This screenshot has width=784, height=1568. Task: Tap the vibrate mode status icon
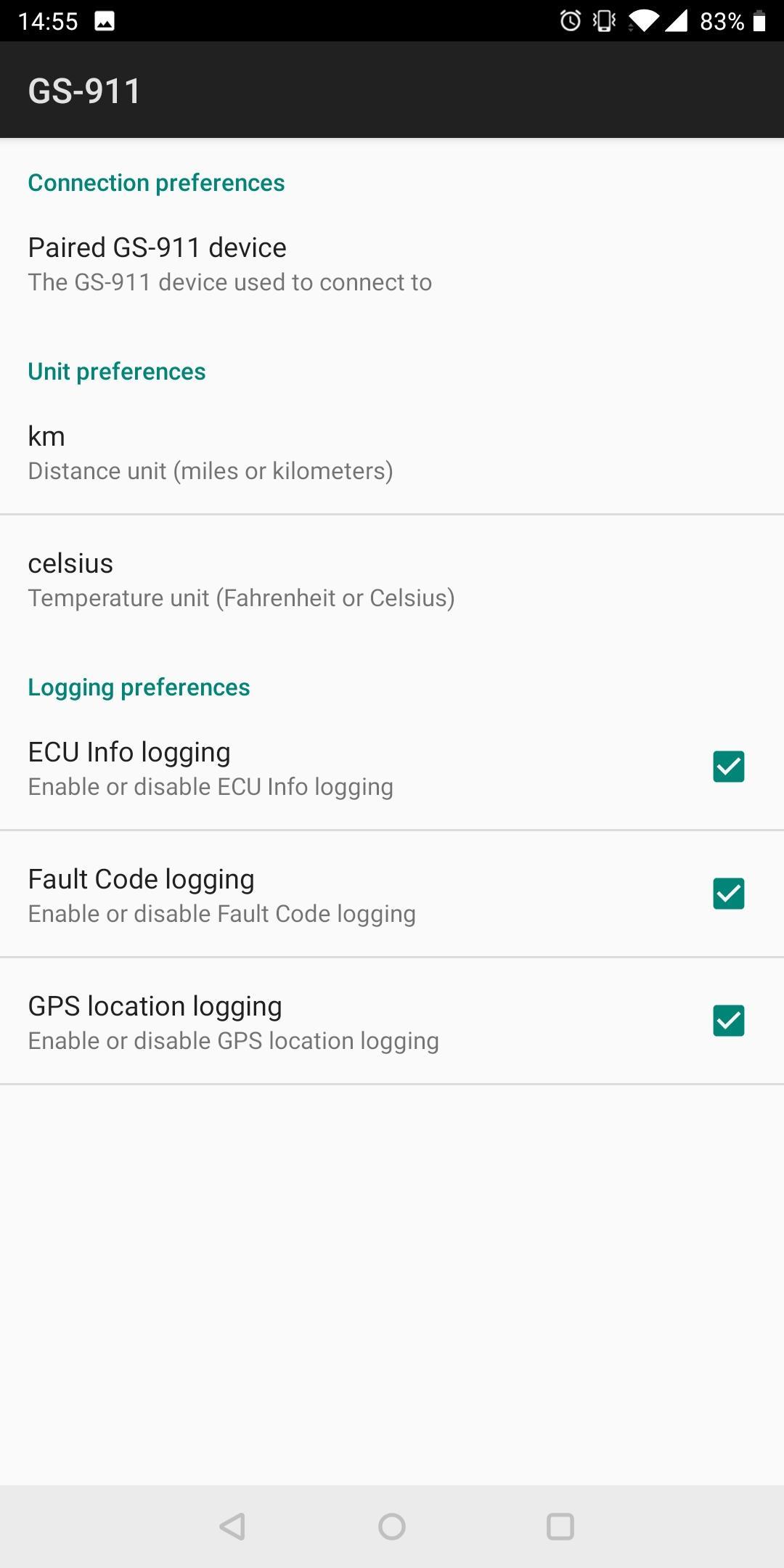point(604,21)
